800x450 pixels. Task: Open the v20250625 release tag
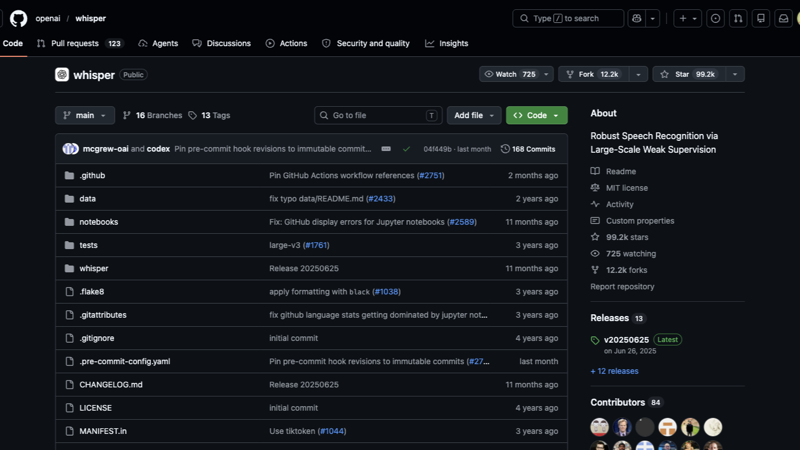[626, 340]
